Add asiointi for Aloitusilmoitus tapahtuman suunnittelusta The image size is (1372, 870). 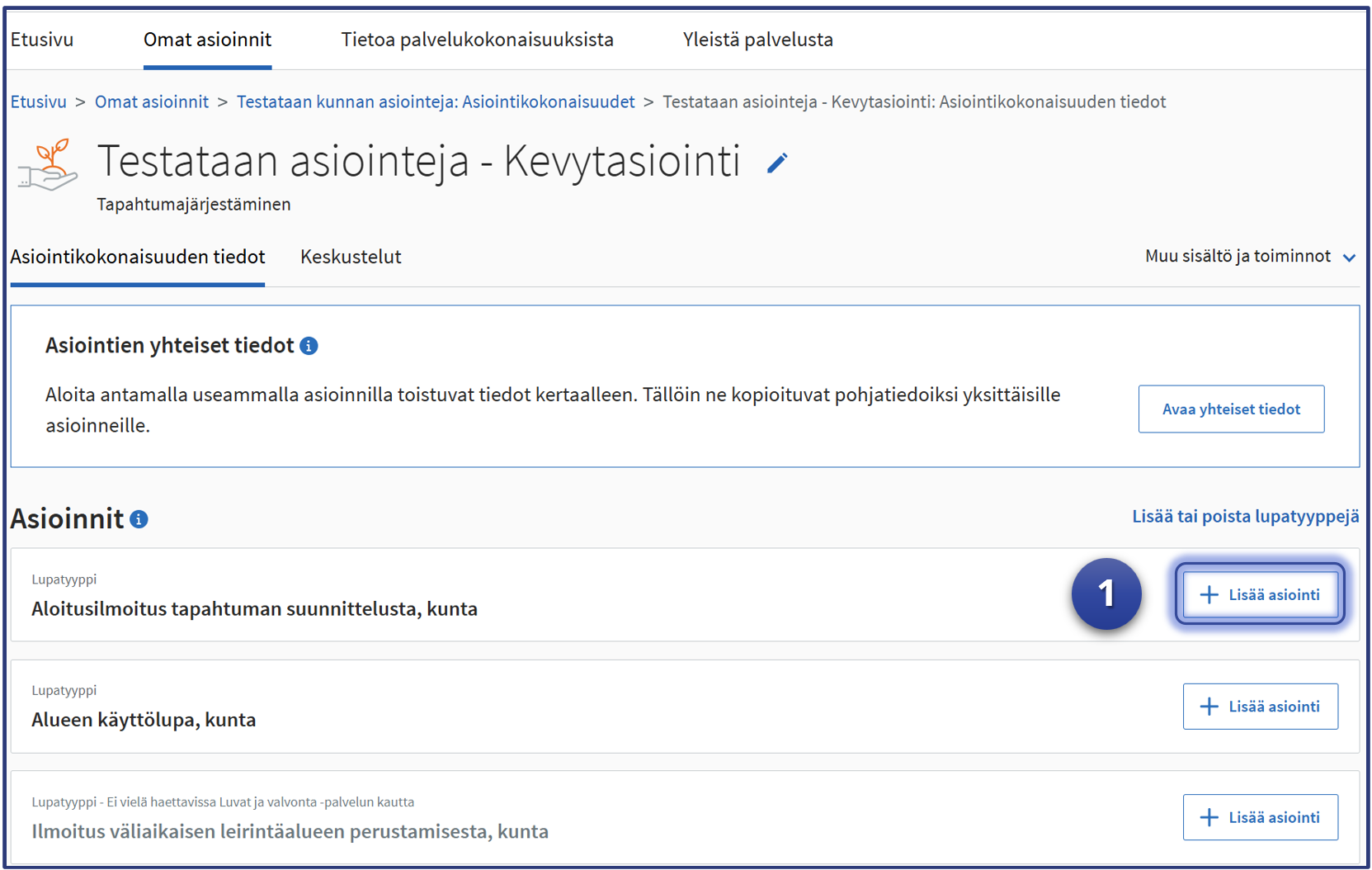pos(1260,594)
